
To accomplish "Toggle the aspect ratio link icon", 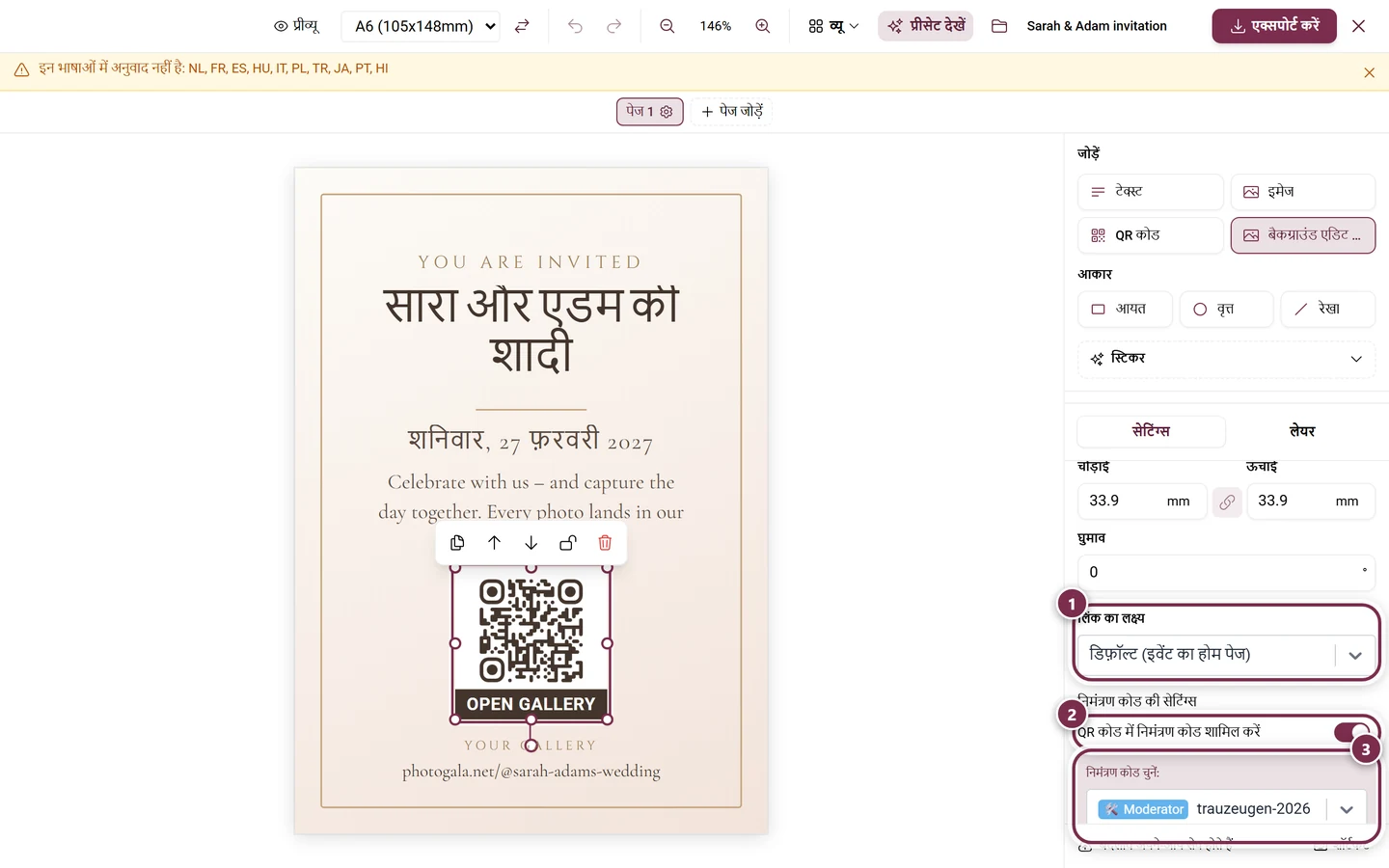I will [1227, 502].
